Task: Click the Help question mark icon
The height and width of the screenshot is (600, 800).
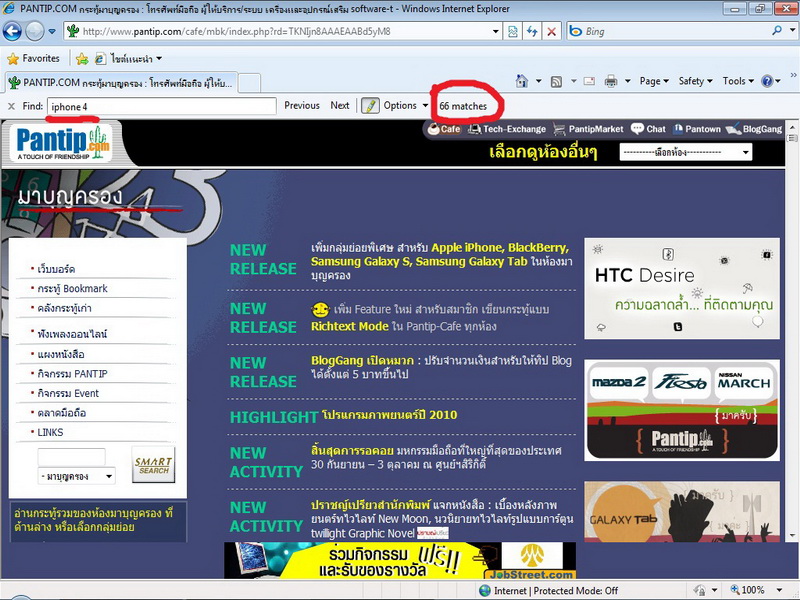Action: [767, 81]
